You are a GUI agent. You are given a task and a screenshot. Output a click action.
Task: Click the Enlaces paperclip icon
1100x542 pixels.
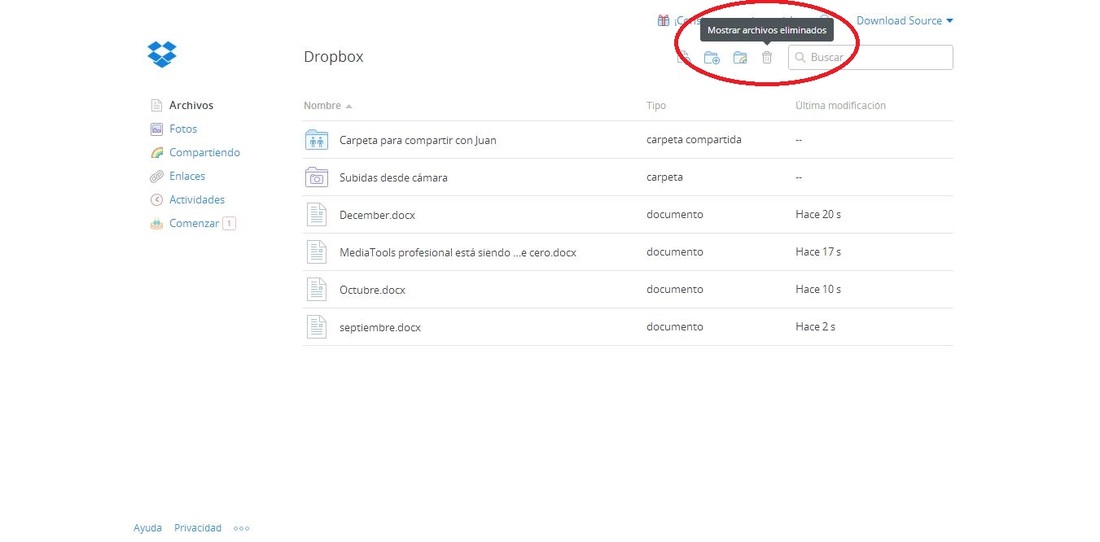coord(157,176)
